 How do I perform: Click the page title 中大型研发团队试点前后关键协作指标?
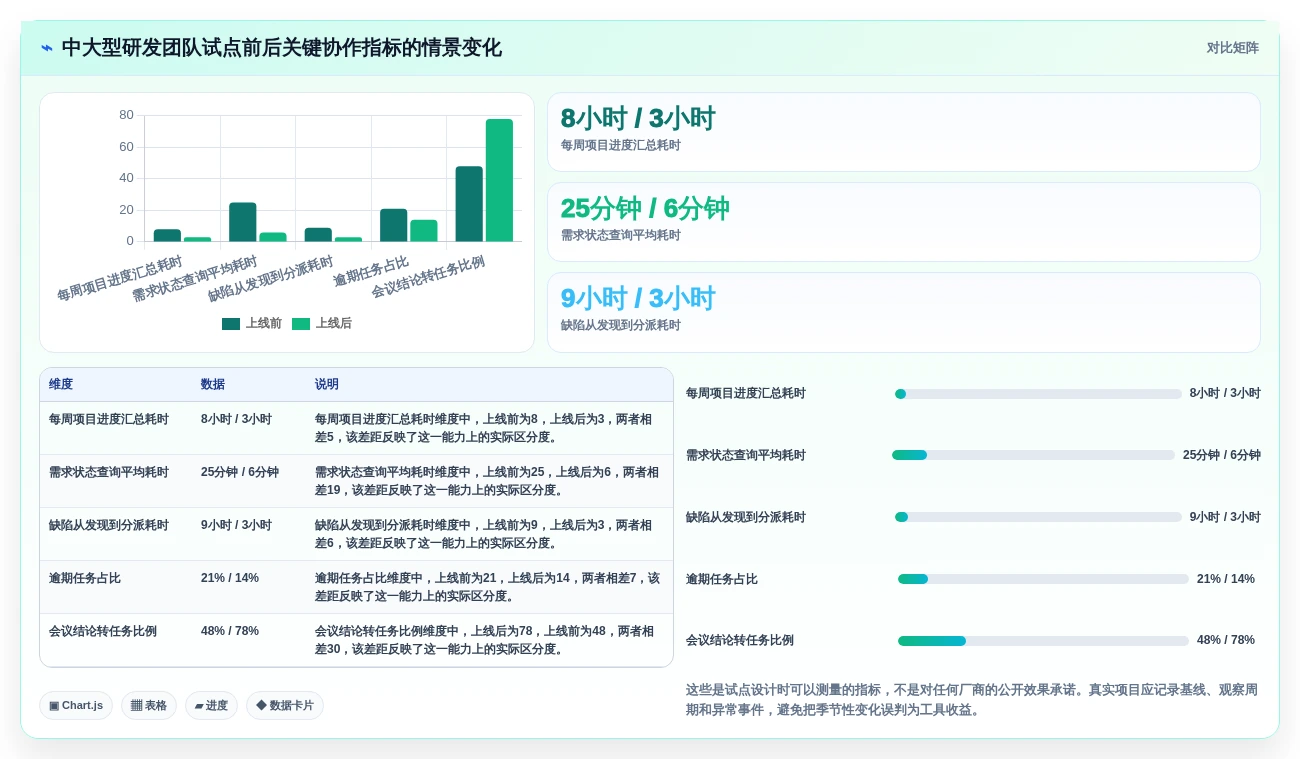[x=281, y=48]
